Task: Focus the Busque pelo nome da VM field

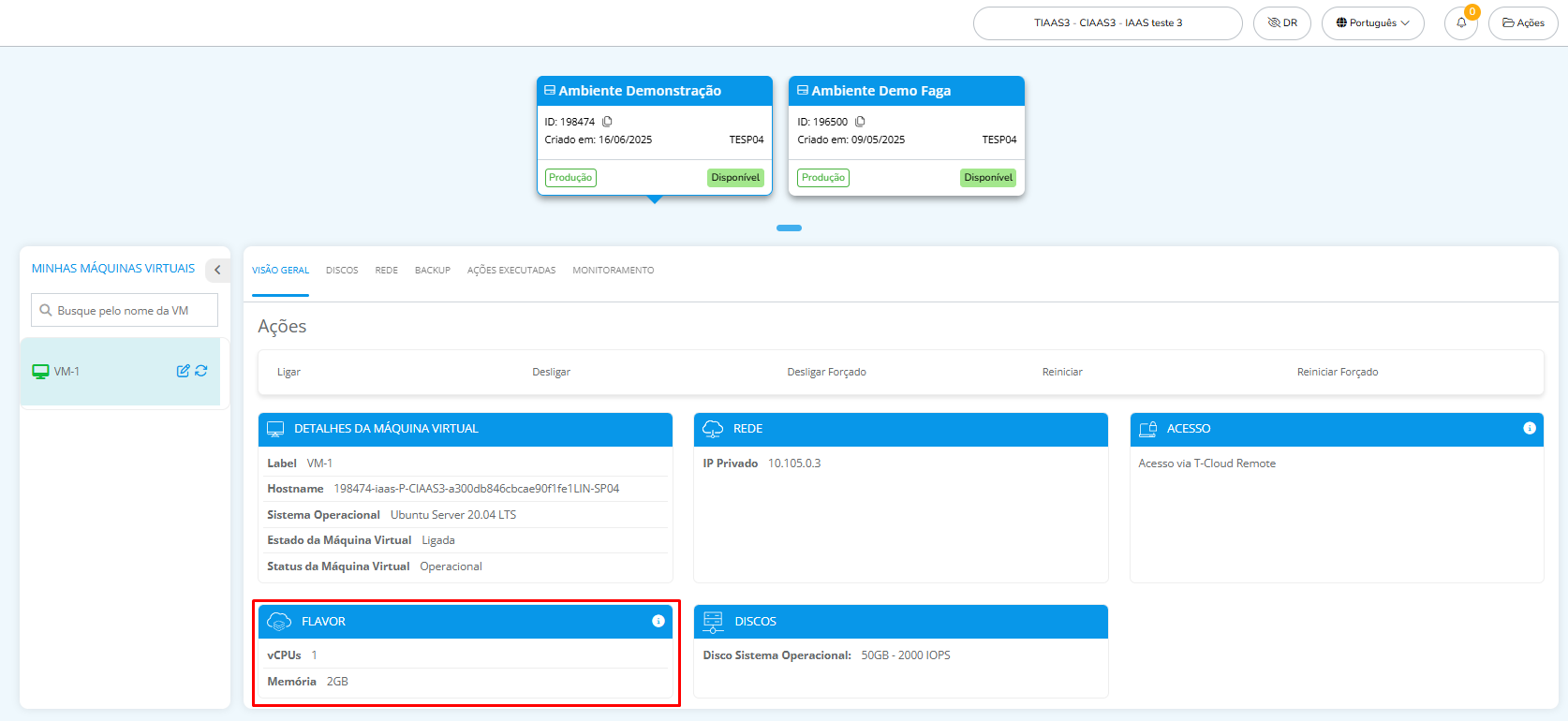Action: coord(125,310)
